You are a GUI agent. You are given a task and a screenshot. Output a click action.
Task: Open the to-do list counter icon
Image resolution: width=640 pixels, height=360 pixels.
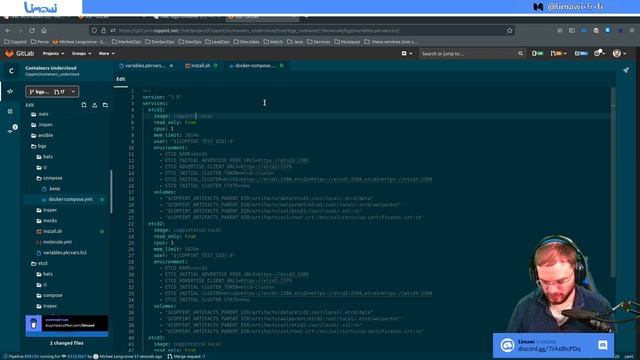[581, 53]
